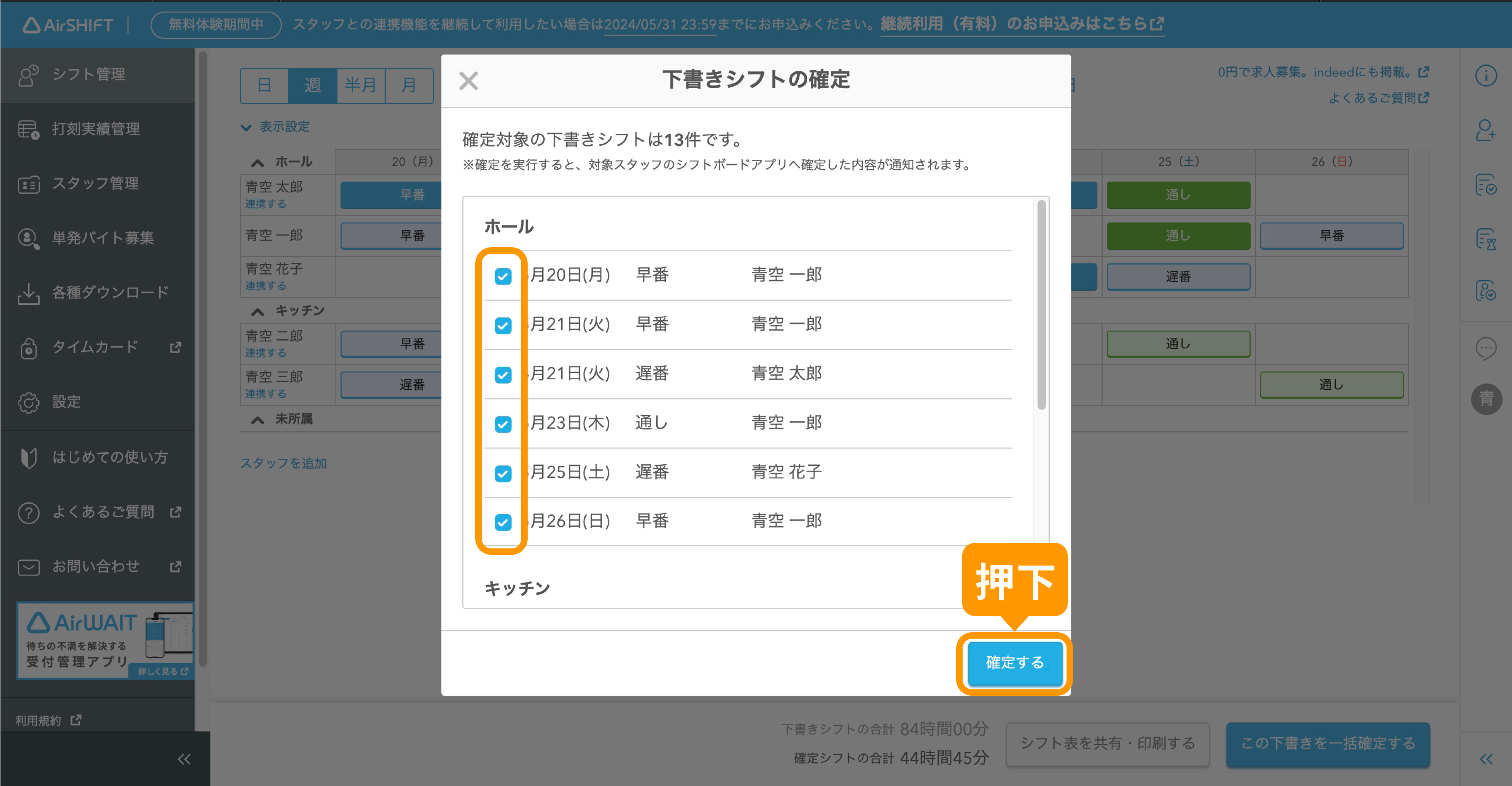Click the タイムカード external-link icon
Screen dimensions: 1512x786
pyautogui.click(x=175, y=347)
